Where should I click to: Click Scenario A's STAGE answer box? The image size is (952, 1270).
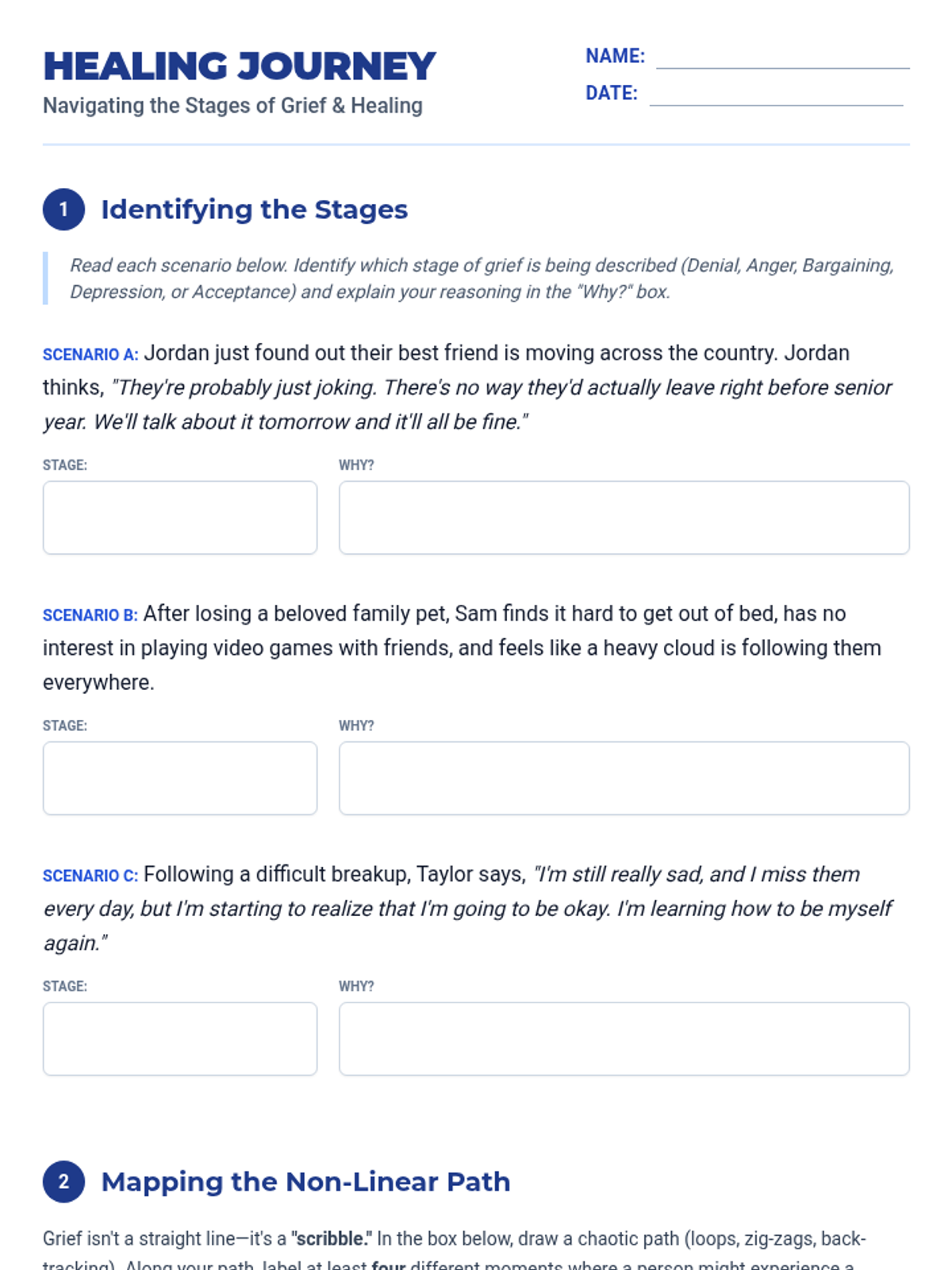[180, 518]
